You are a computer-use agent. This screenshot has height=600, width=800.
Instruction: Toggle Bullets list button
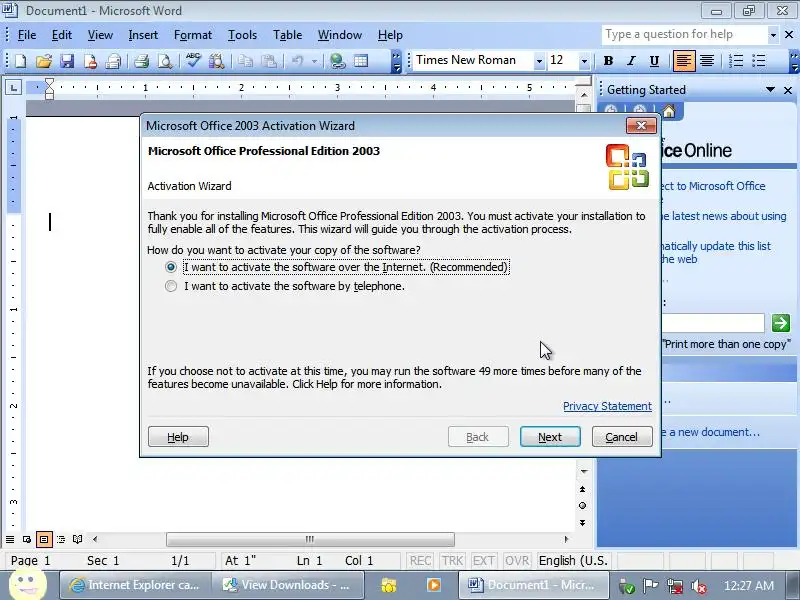tap(759, 61)
